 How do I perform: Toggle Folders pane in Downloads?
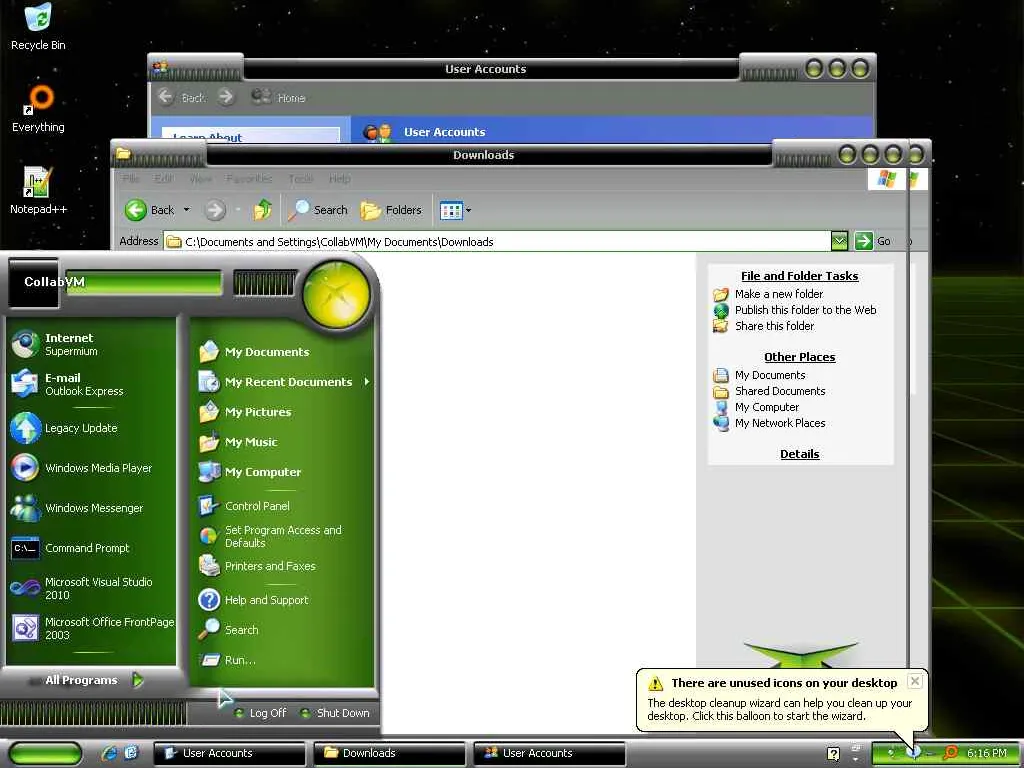(x=391, y=210)
